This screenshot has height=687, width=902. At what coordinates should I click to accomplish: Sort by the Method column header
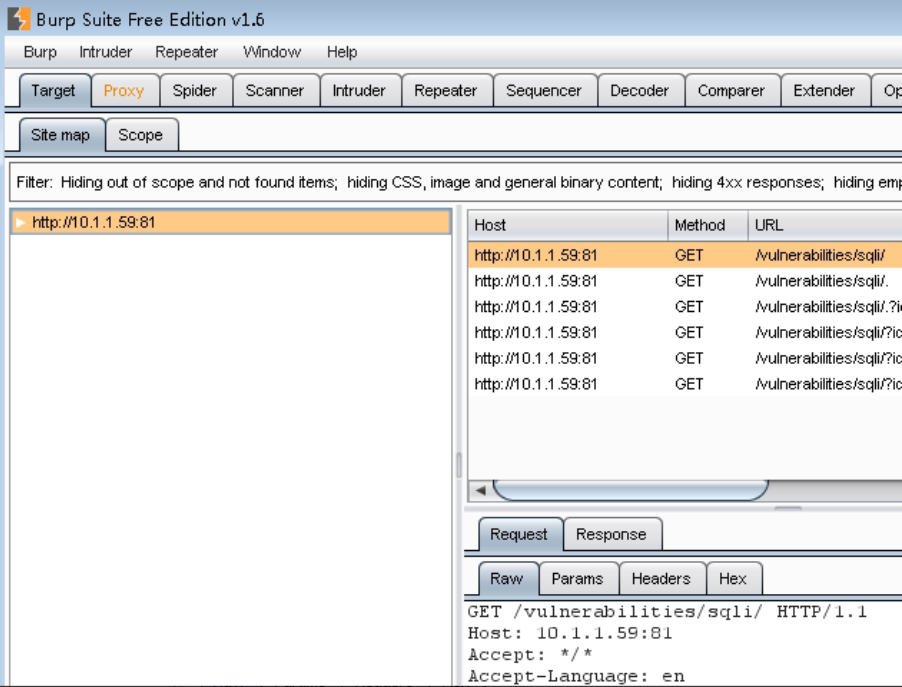click(x=708, y=225)
